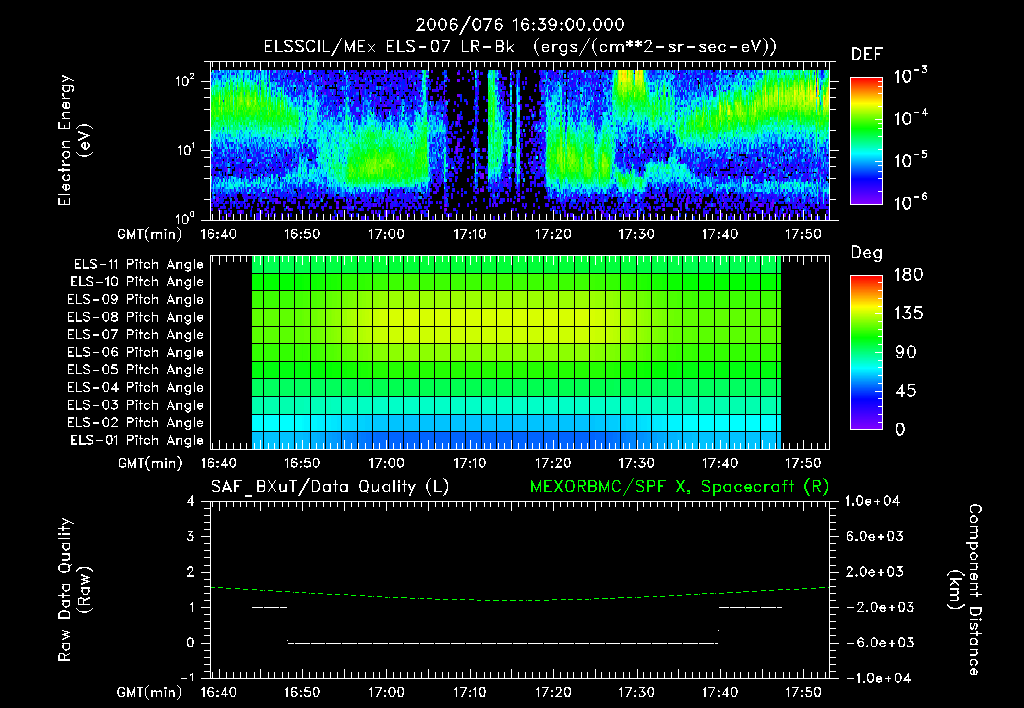
Task: Click the 'ELS-06 Pitch Angle' row label
Action: [x=135, y=352]
